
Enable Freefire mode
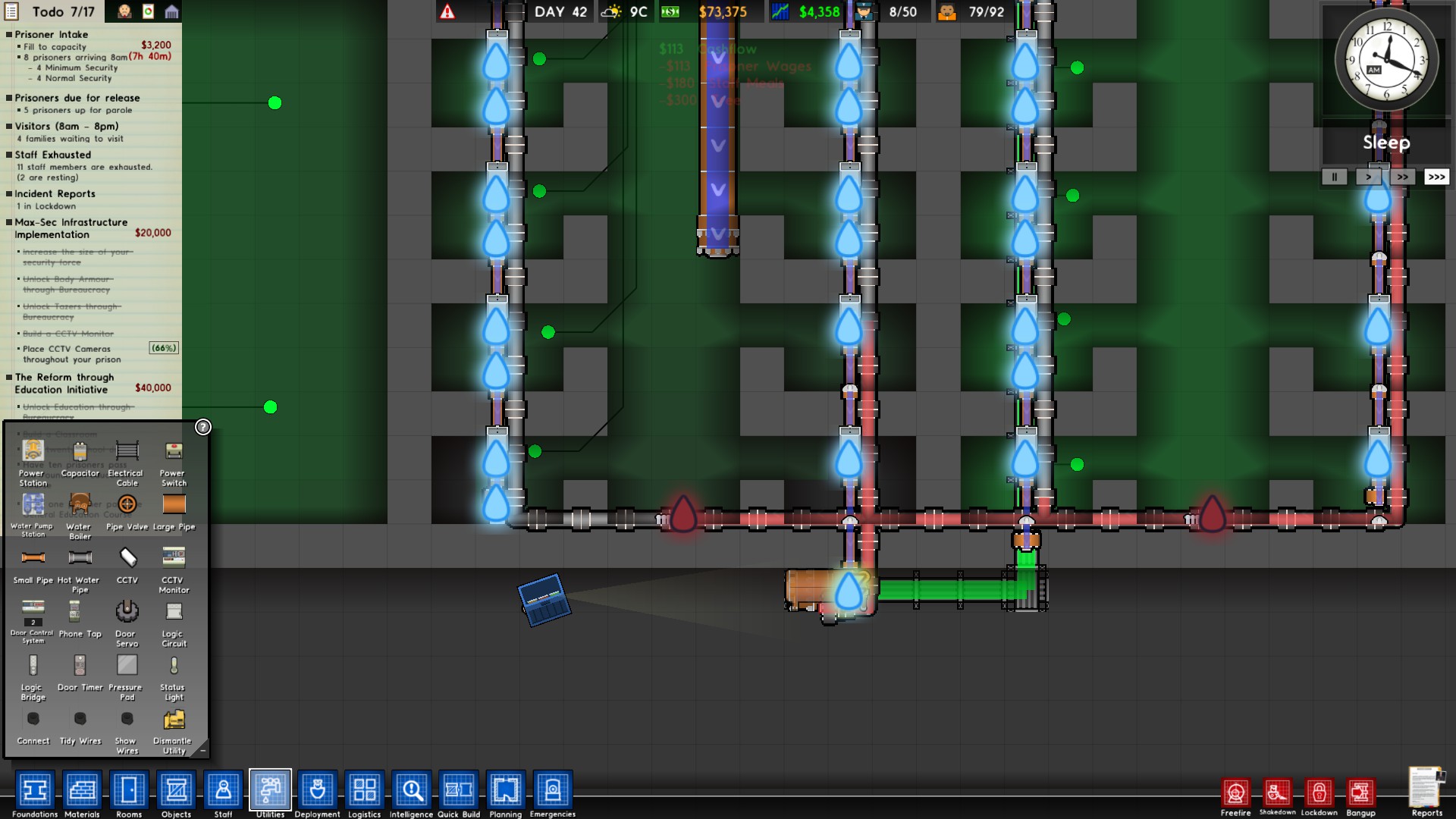(1236, 793)
